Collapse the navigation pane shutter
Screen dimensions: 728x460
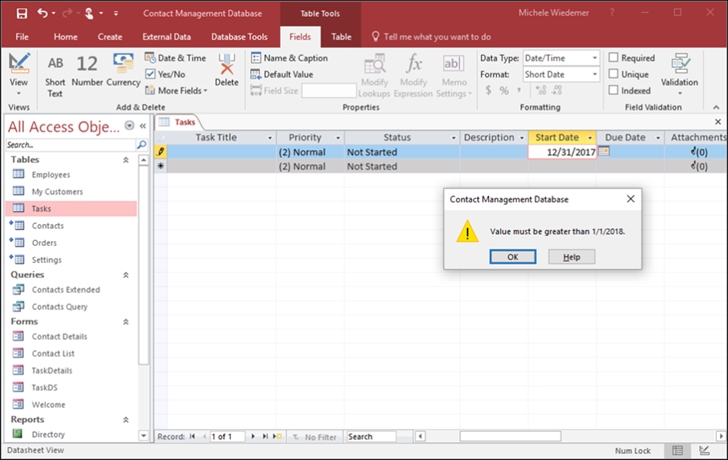(143, 126)
